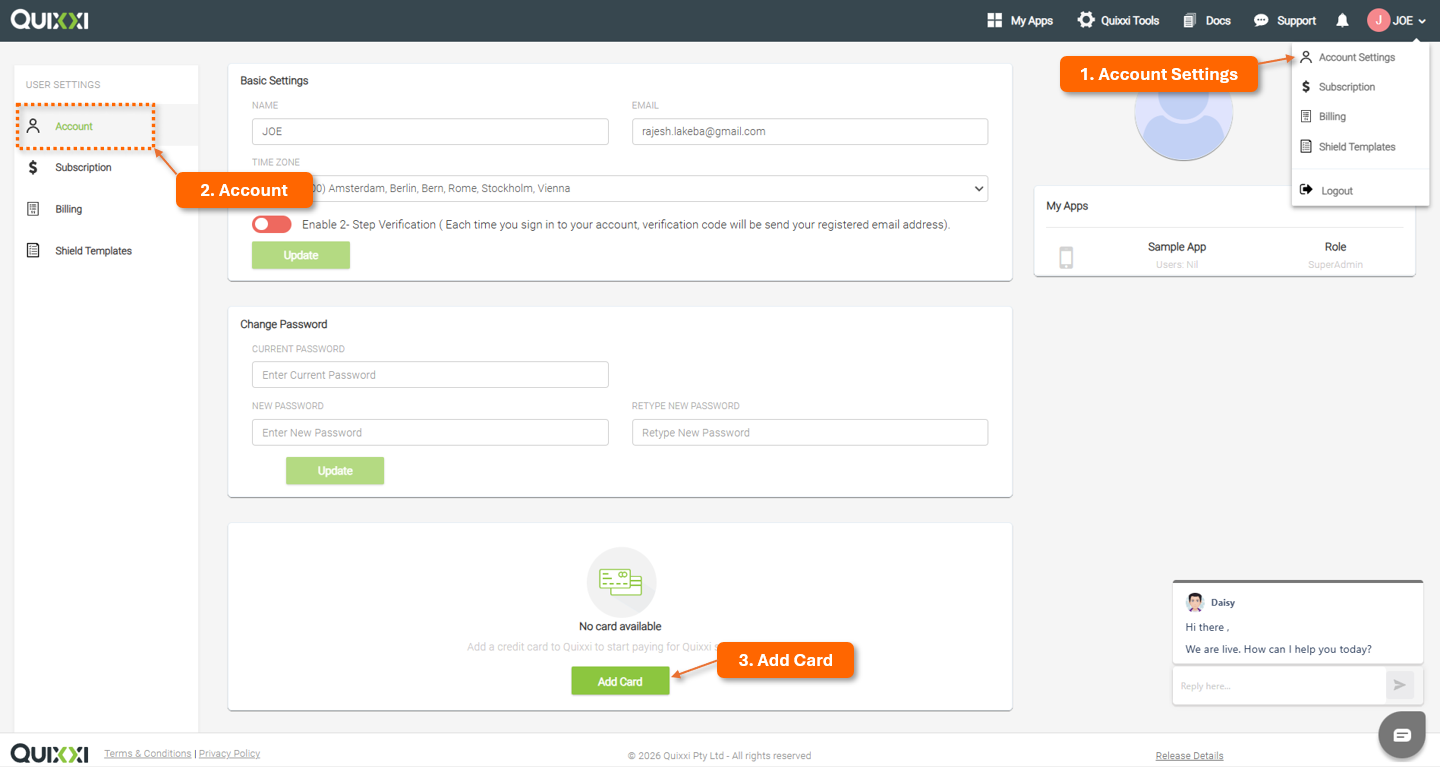Click the Enter New Password field
The width and height of the screenshot is (1440, 767).
(430, 432)
